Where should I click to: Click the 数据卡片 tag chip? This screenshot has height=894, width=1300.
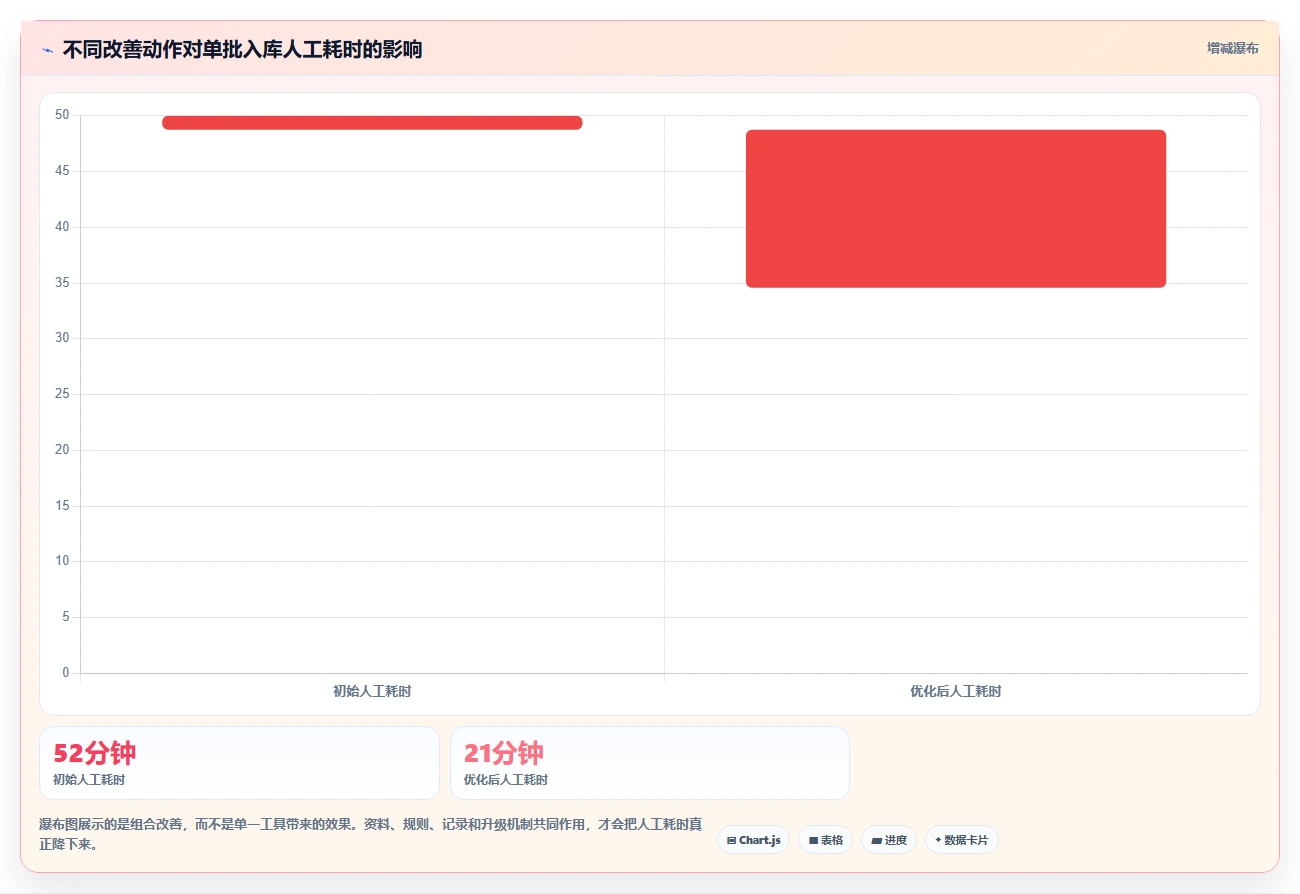(x=961, y=840)
